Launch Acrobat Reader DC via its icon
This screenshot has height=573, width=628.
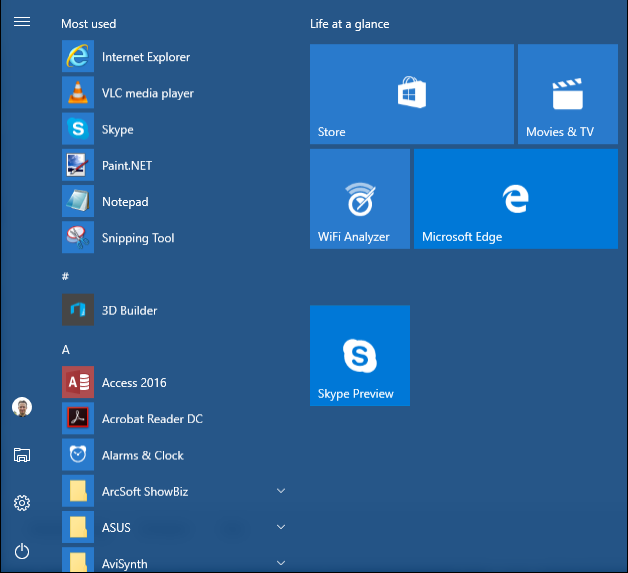coord(78,418)
